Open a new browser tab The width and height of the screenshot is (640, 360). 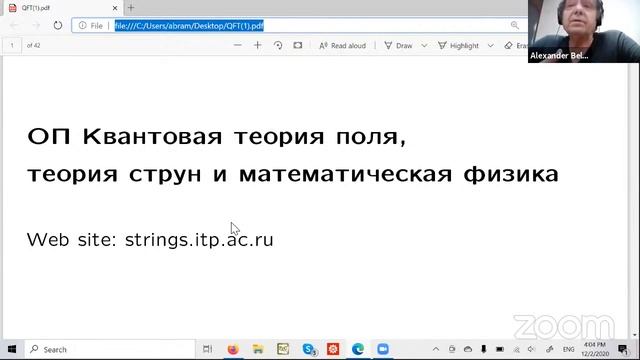131,8
